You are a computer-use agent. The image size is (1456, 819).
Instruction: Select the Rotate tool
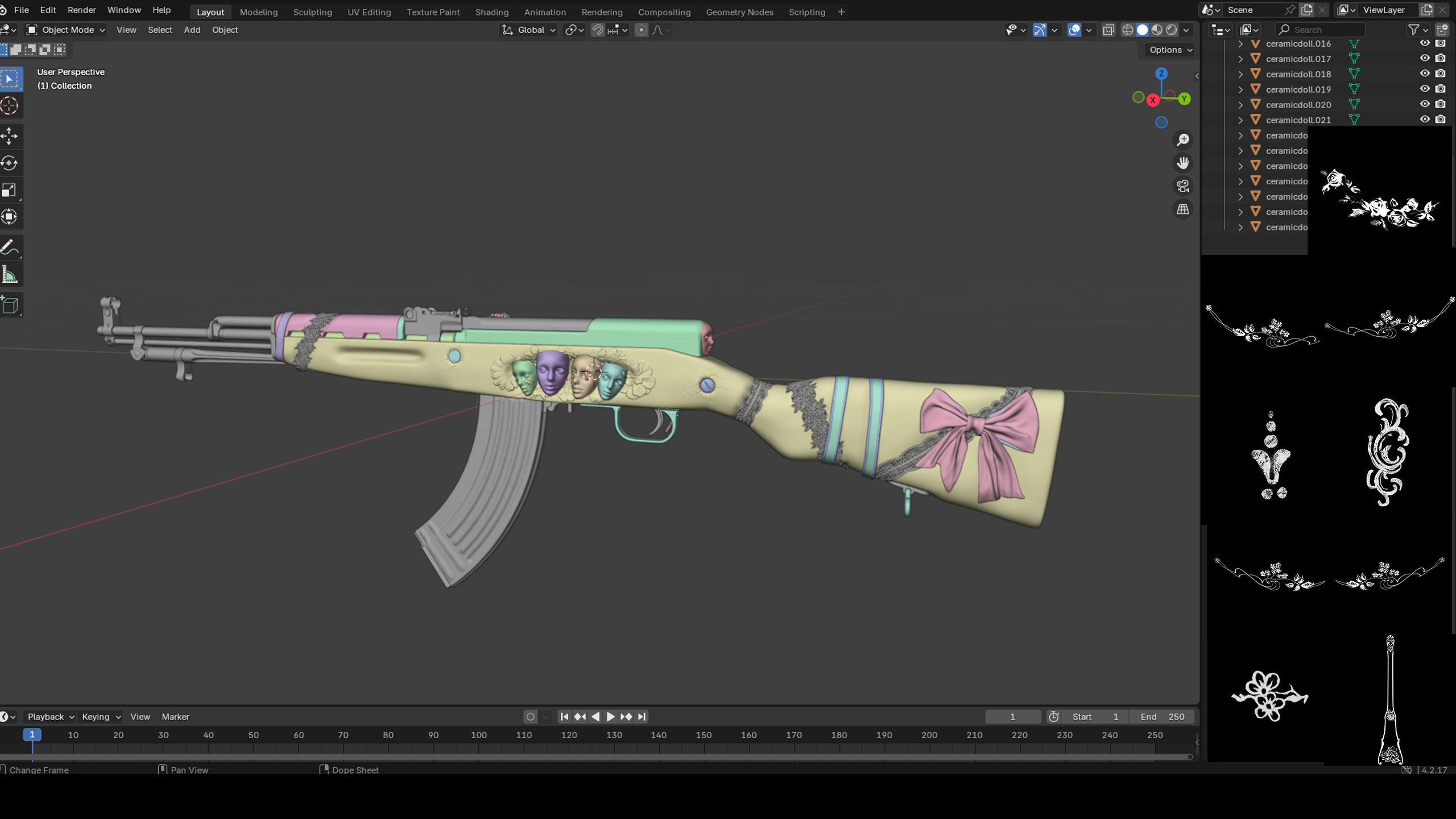tap(10, 163)
